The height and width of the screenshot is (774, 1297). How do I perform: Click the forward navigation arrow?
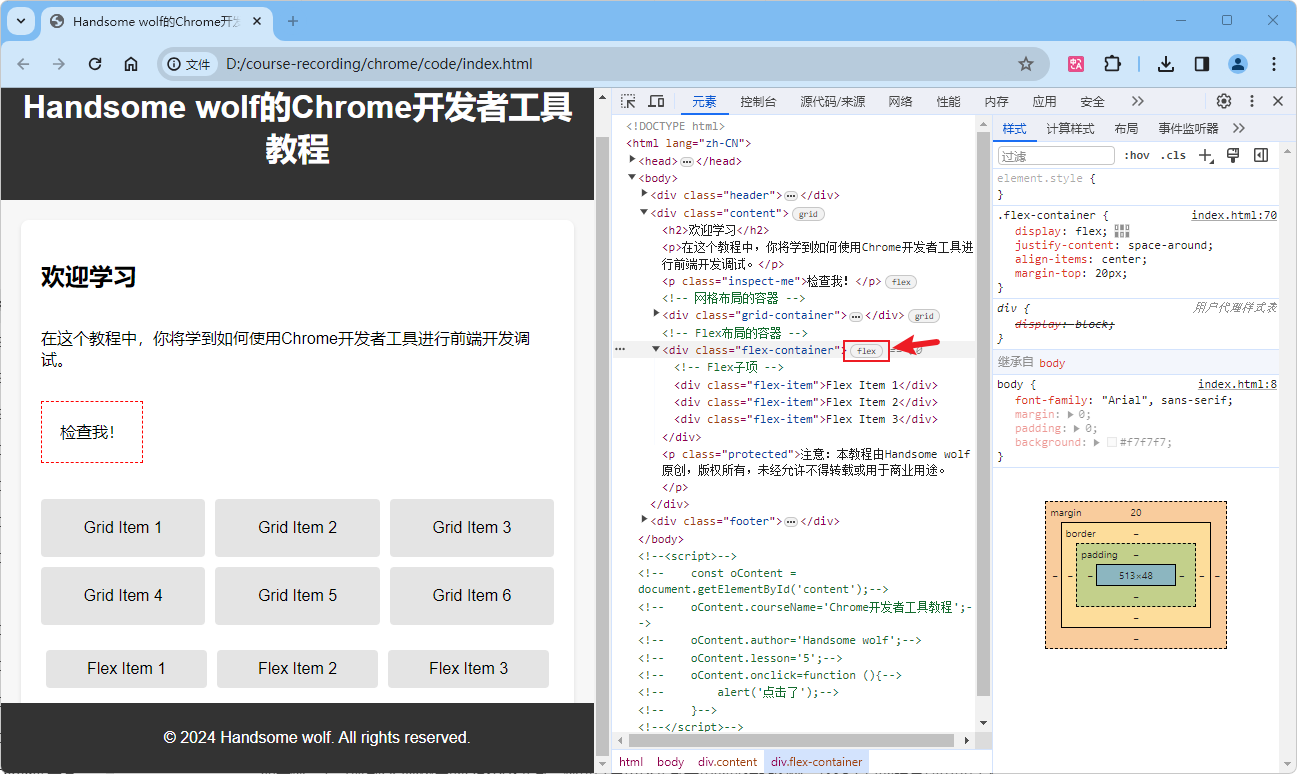59,64
